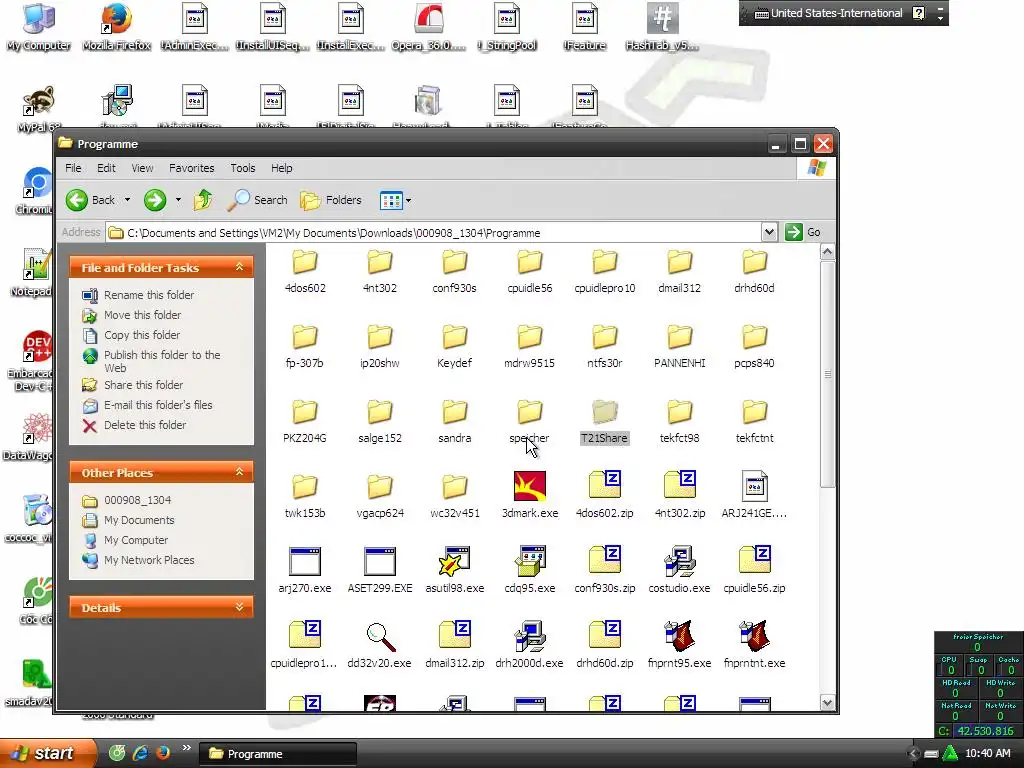The height and width of the screenshot is (768, 1024).
Task: Open the File menu
Action: [x=73, y=168]
